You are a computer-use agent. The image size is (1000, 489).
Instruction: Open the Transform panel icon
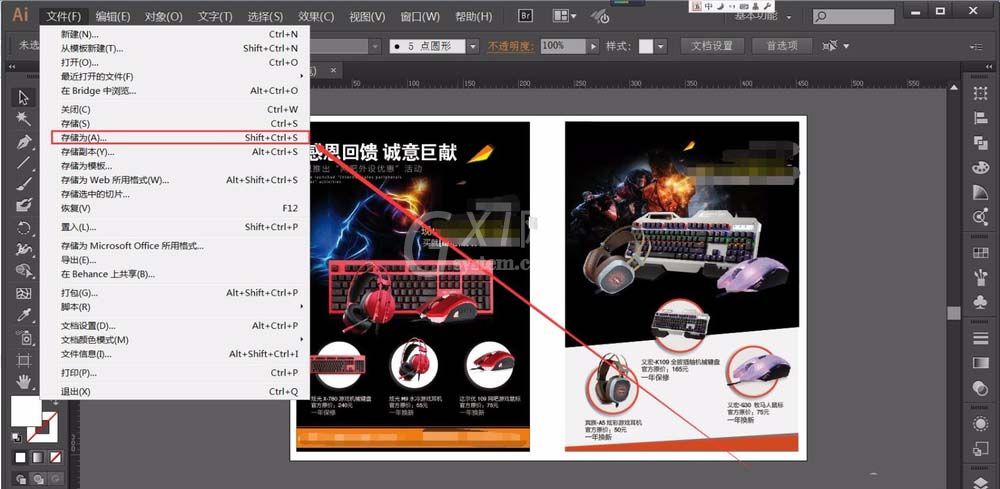pyautogui.click(x=980, y=94)
